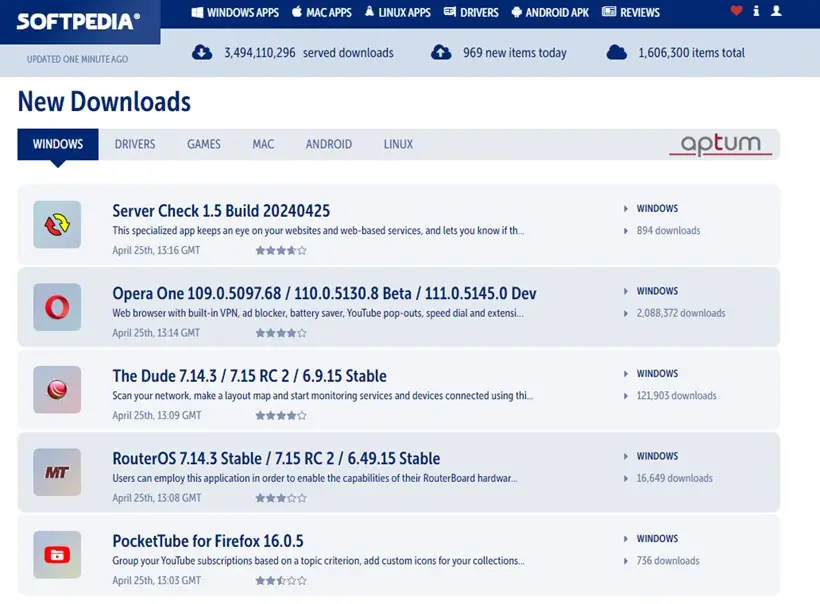Click the 16,649 downloads text
The height and width of the screenshot is (604, 820).
(x=675, y=478)
